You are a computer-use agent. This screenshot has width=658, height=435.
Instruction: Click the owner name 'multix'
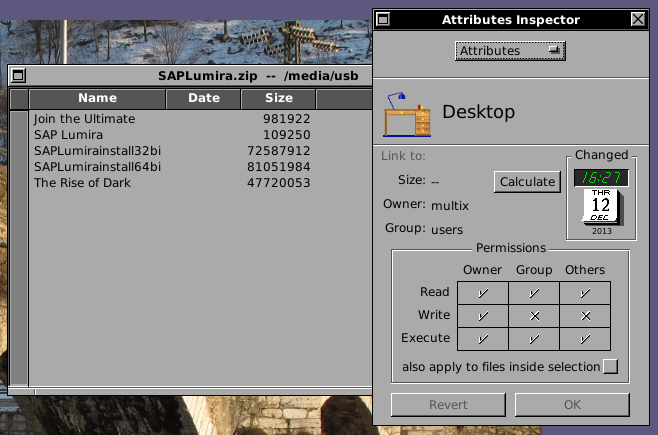(x=450, y=206)
